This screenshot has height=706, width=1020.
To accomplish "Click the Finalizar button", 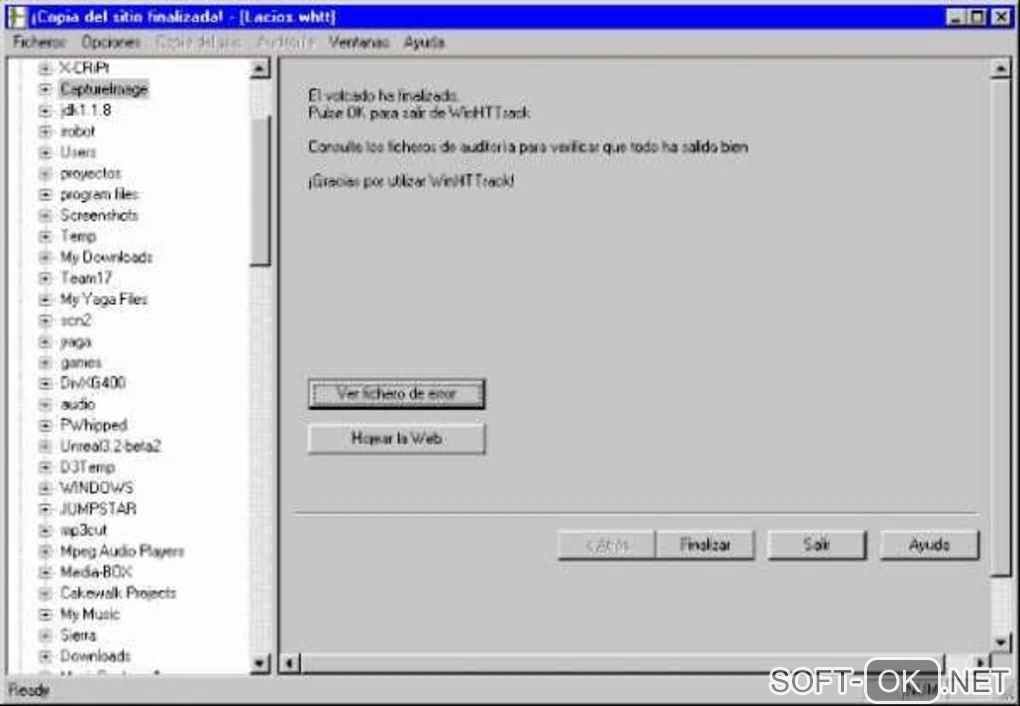I will coord(705,545).
